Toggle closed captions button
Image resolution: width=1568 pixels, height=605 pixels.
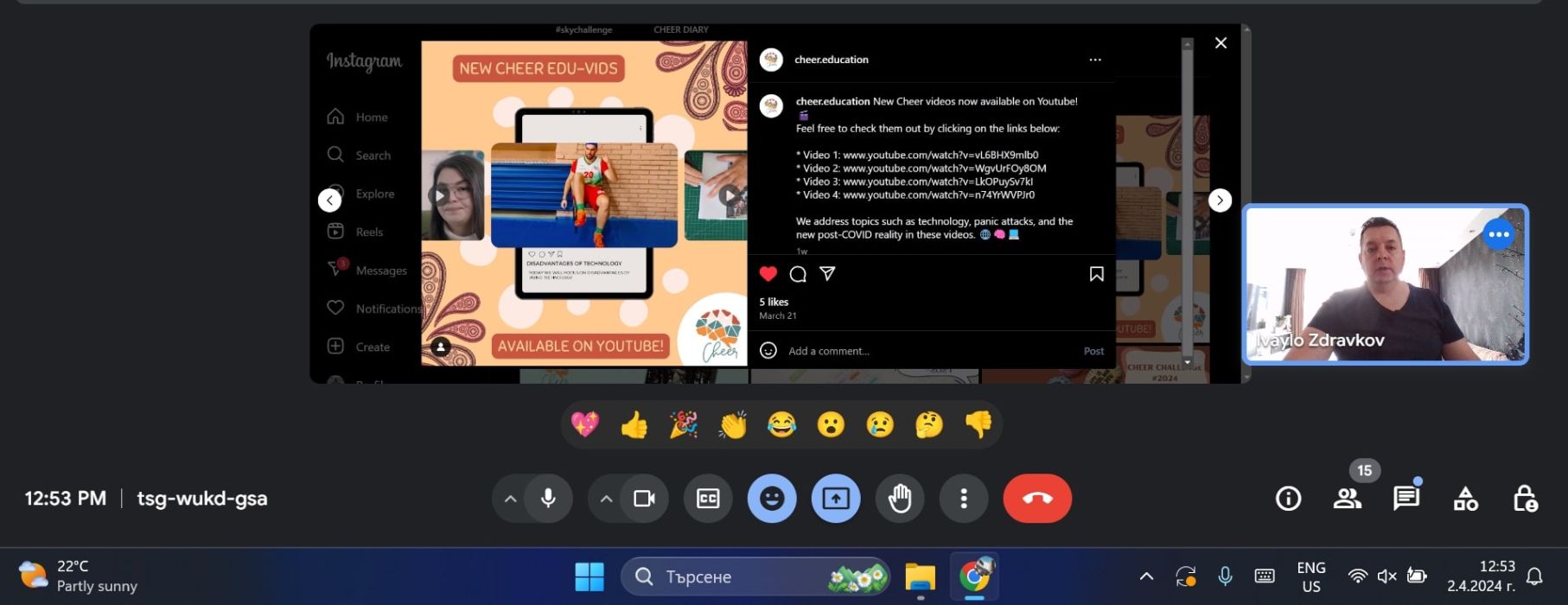(708, 499)
